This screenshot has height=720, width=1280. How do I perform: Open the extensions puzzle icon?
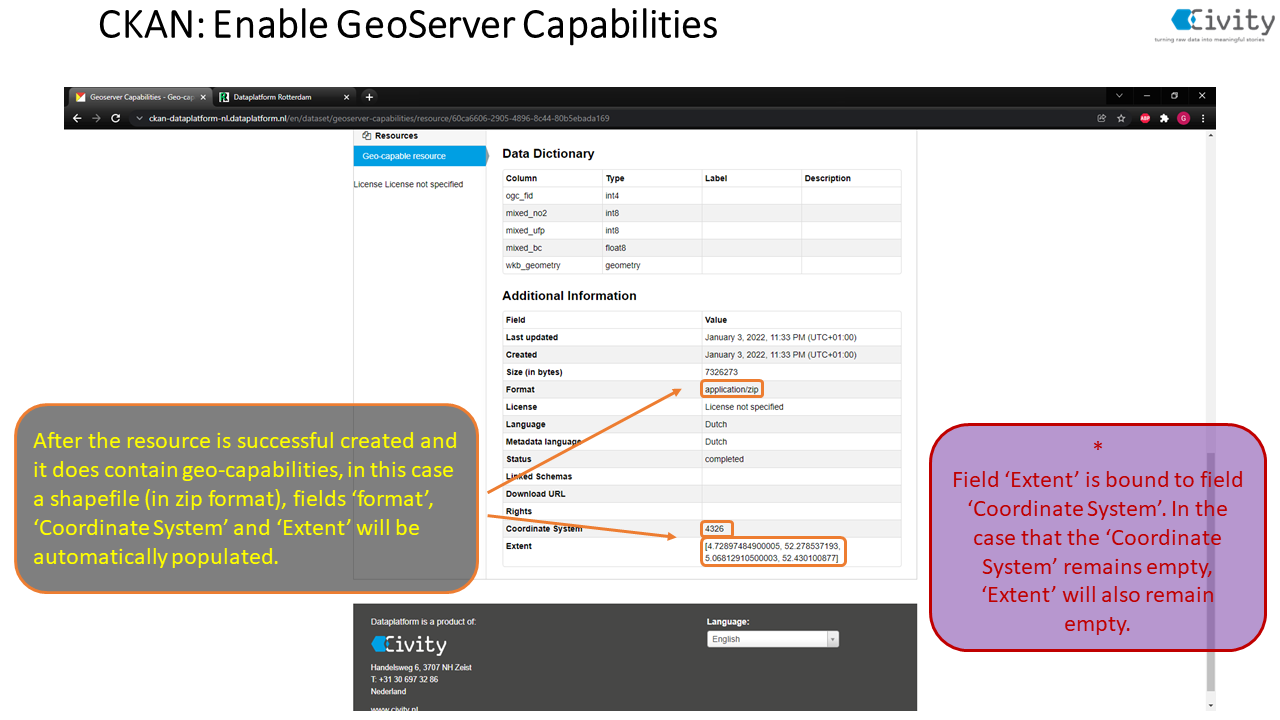[1164, 118]
